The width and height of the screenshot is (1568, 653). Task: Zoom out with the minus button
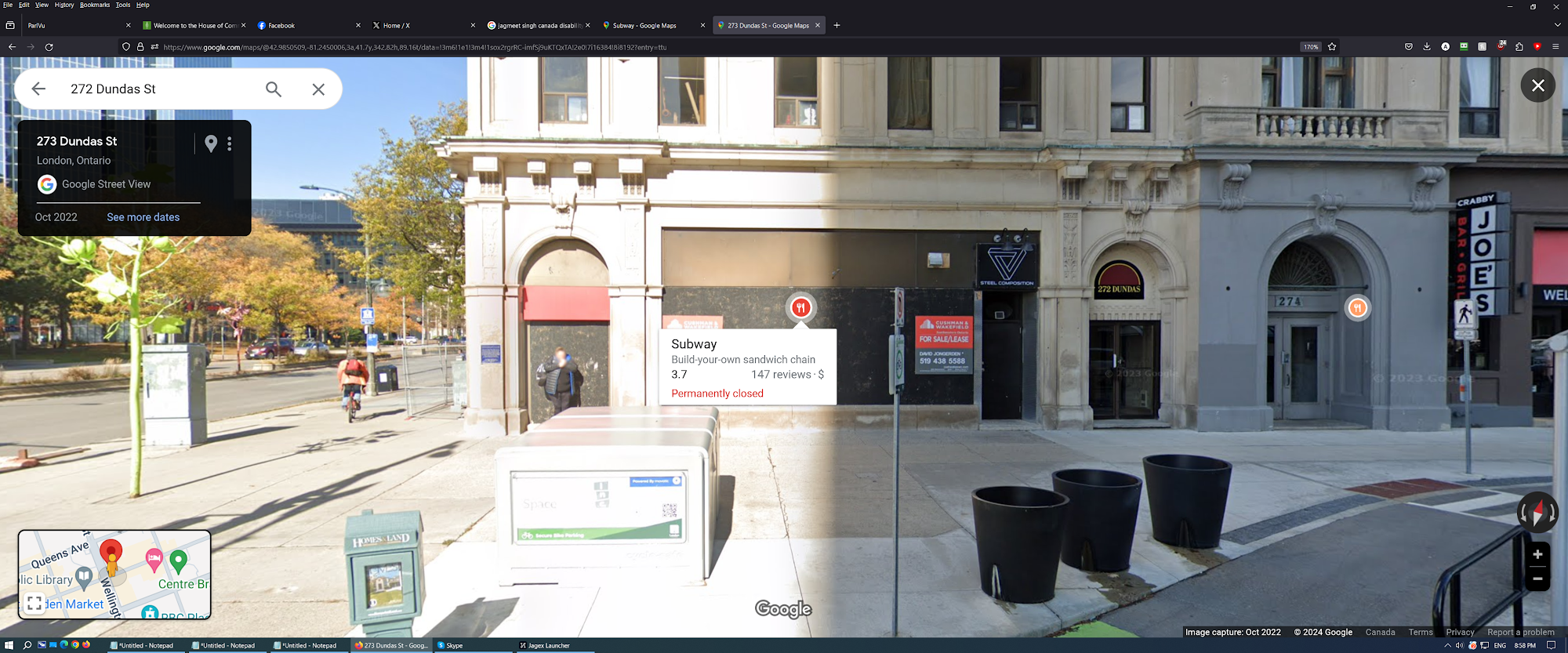(1537, 579)
